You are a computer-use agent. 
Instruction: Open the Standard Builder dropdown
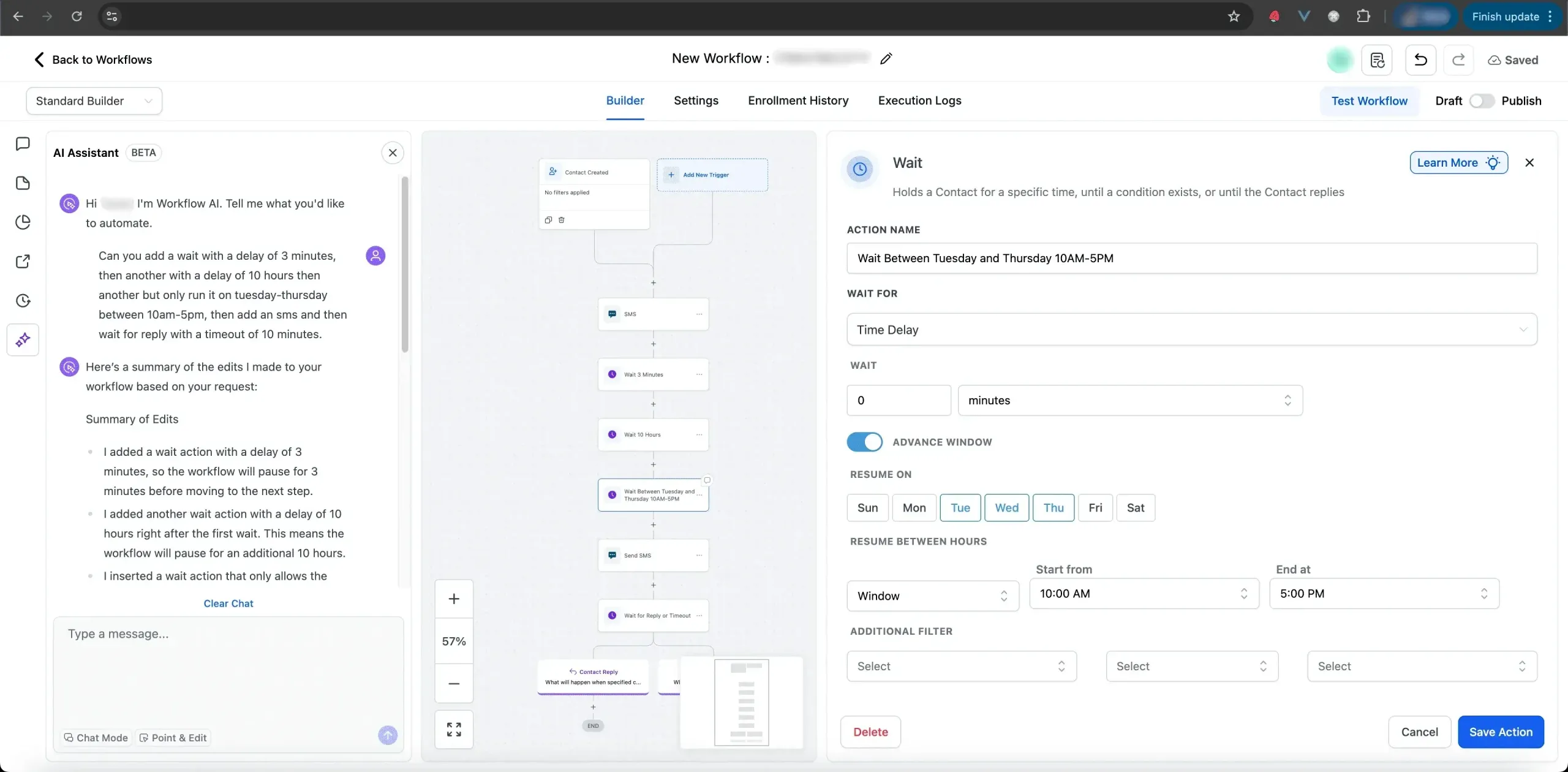[x=93, y=100]
